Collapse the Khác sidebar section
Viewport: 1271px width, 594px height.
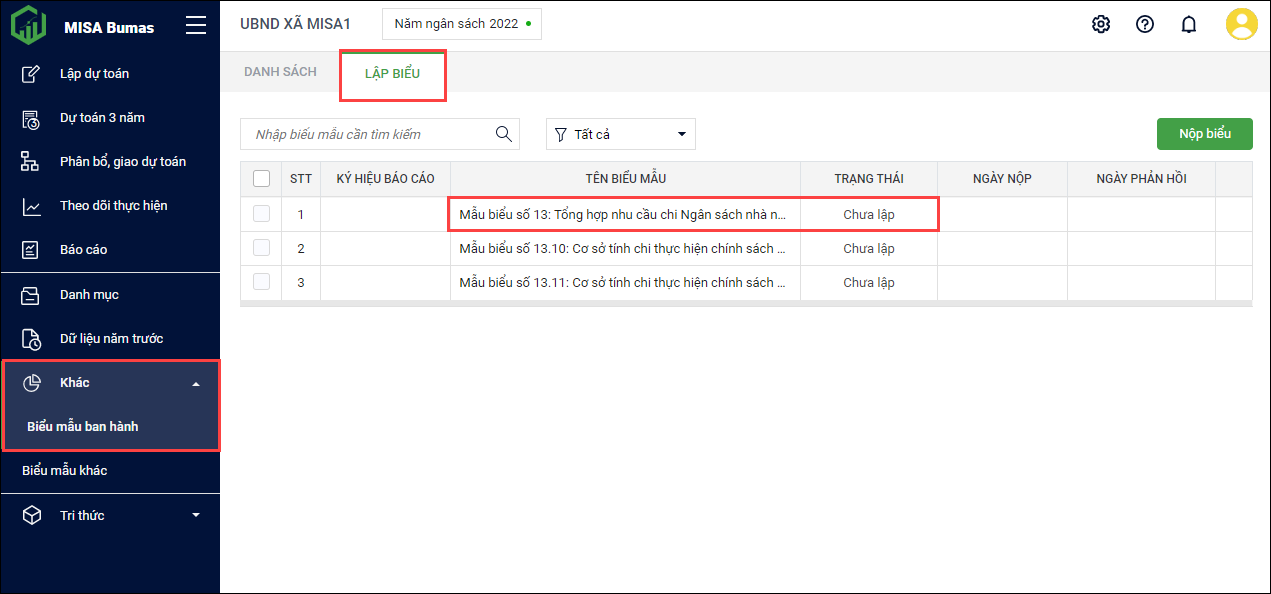[196, 383]
